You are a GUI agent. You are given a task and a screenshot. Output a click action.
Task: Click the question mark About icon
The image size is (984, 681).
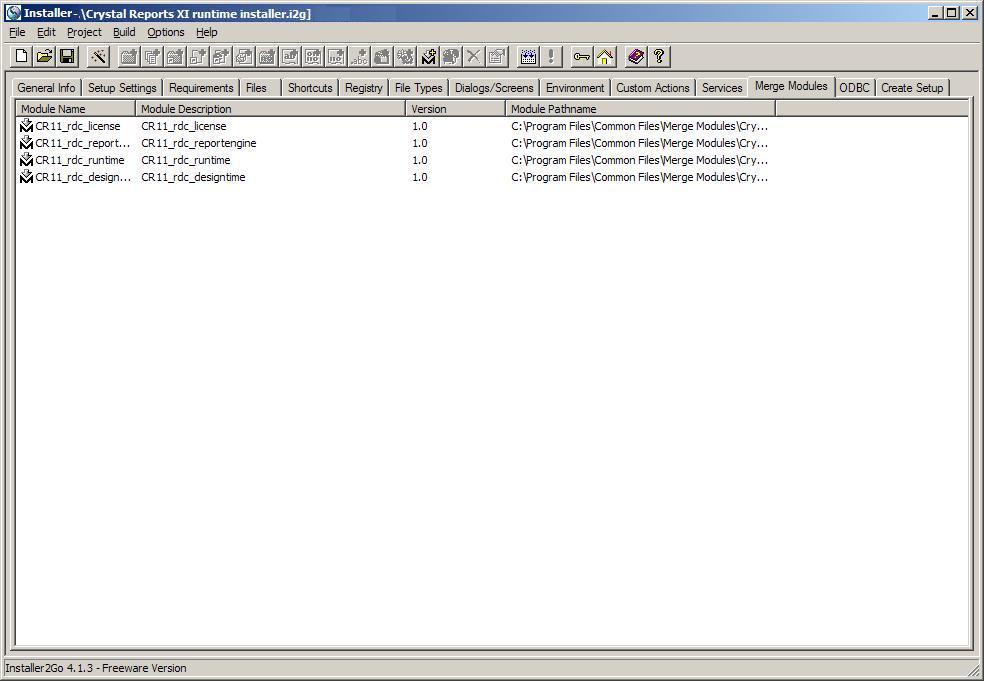[x=658, y=57]
